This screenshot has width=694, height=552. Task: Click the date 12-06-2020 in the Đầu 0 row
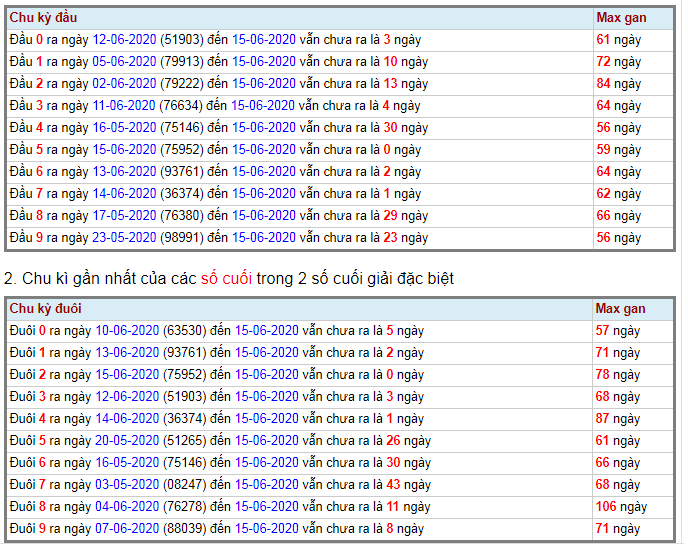(x=124, y=40)
